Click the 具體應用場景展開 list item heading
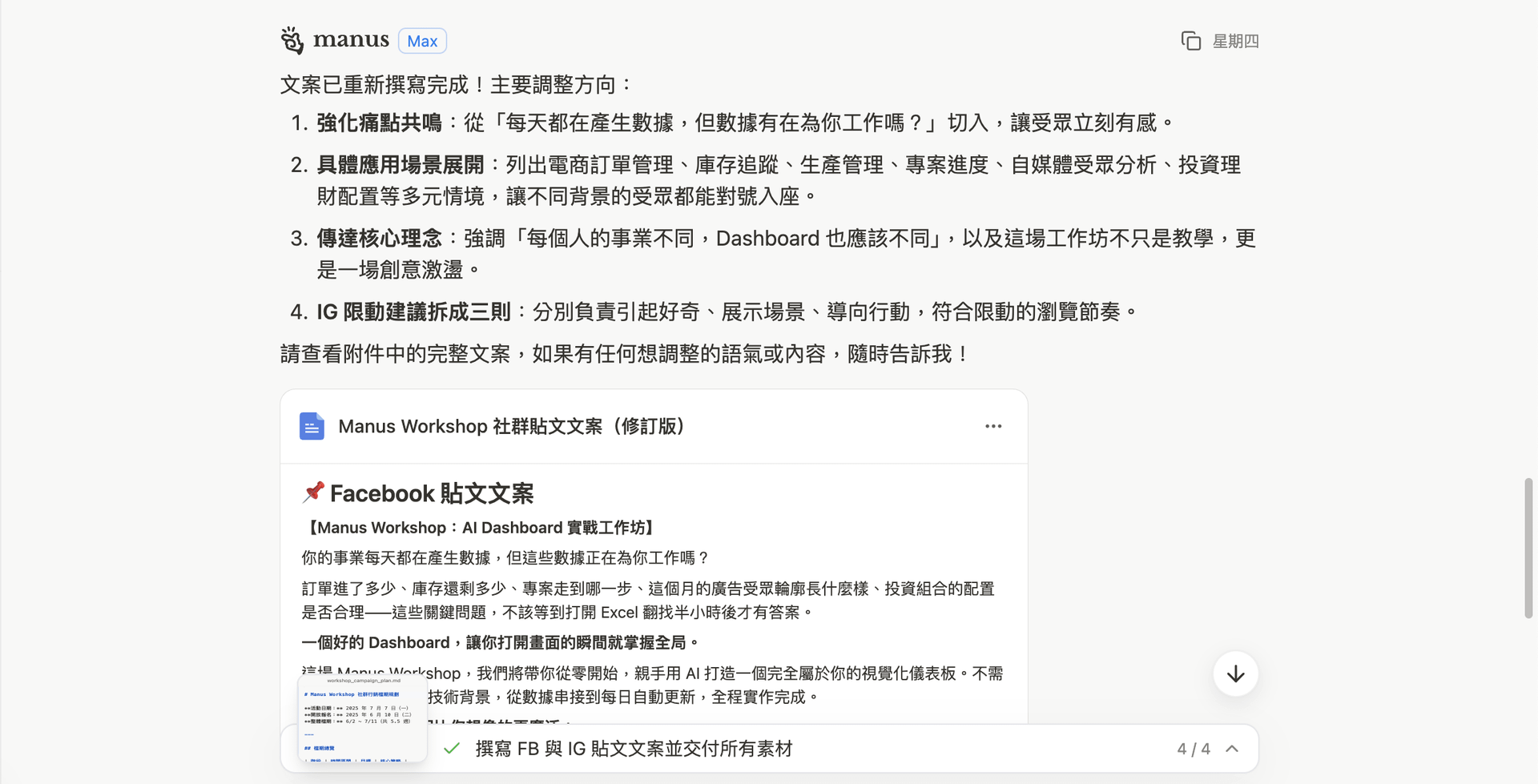 point(400,165)
